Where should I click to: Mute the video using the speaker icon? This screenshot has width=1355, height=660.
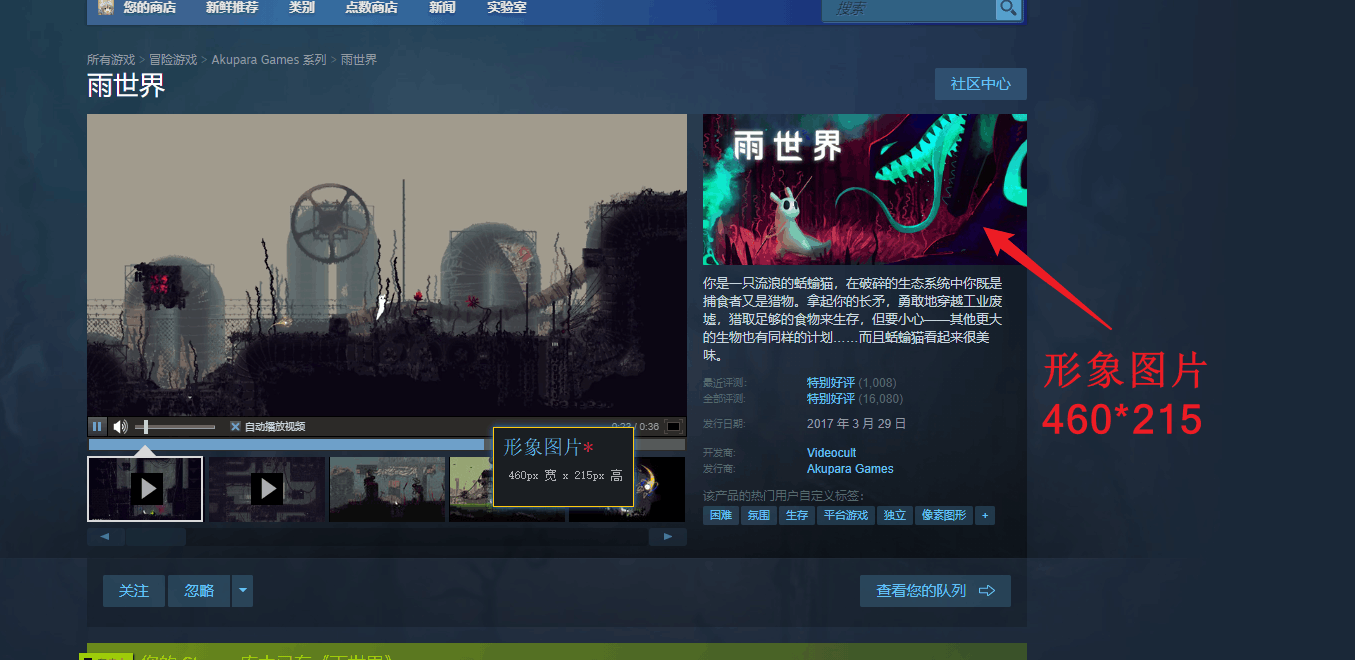[x=120, y=426]
